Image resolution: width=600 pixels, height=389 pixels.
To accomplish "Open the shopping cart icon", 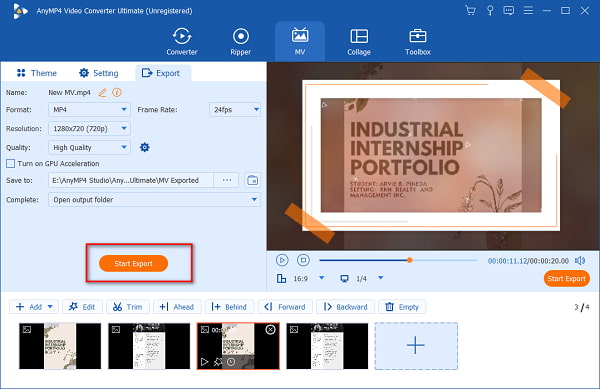I will [470, 10].
